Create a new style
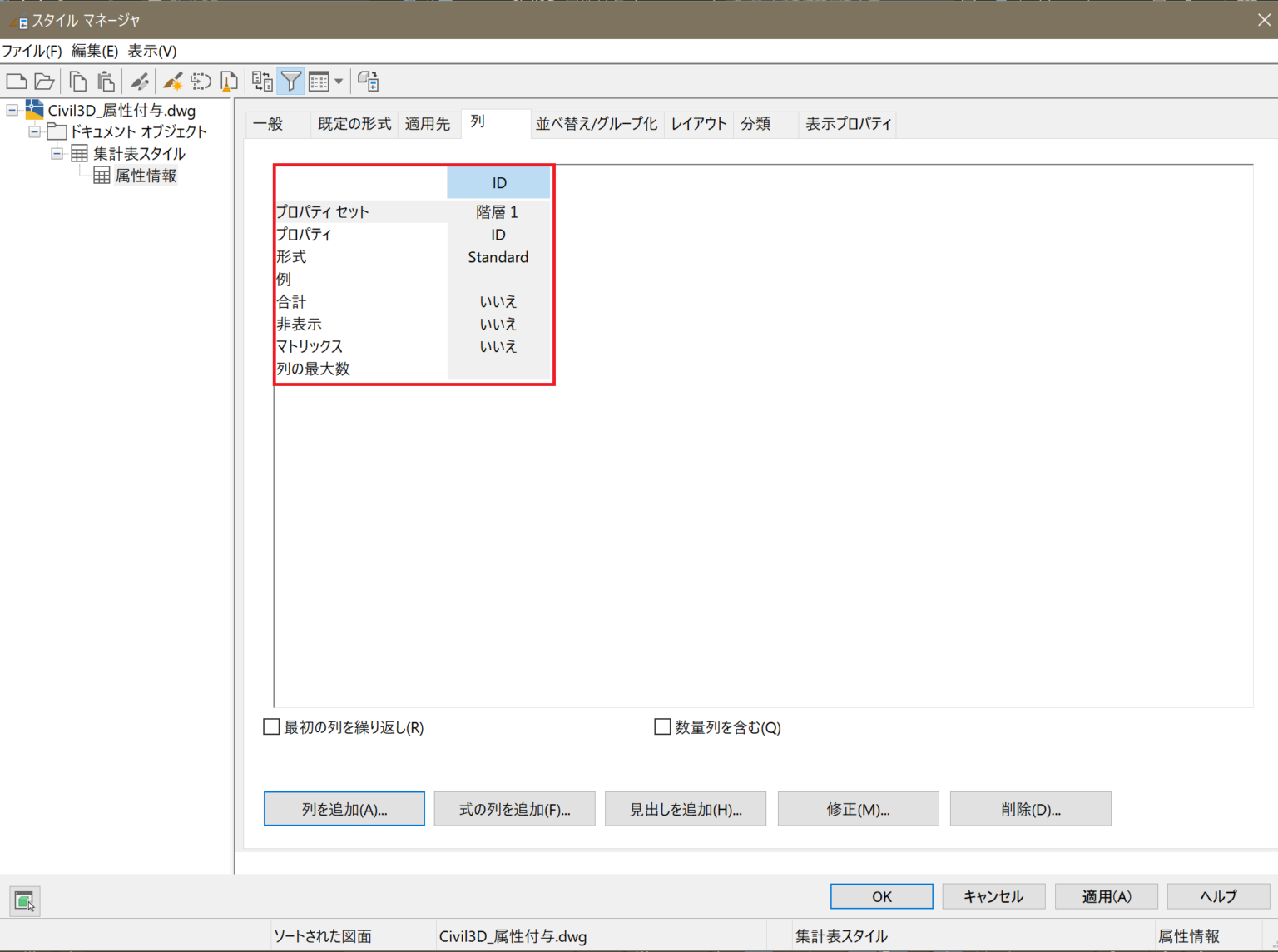Screen dimensions: 1278x952 (172, 81)
